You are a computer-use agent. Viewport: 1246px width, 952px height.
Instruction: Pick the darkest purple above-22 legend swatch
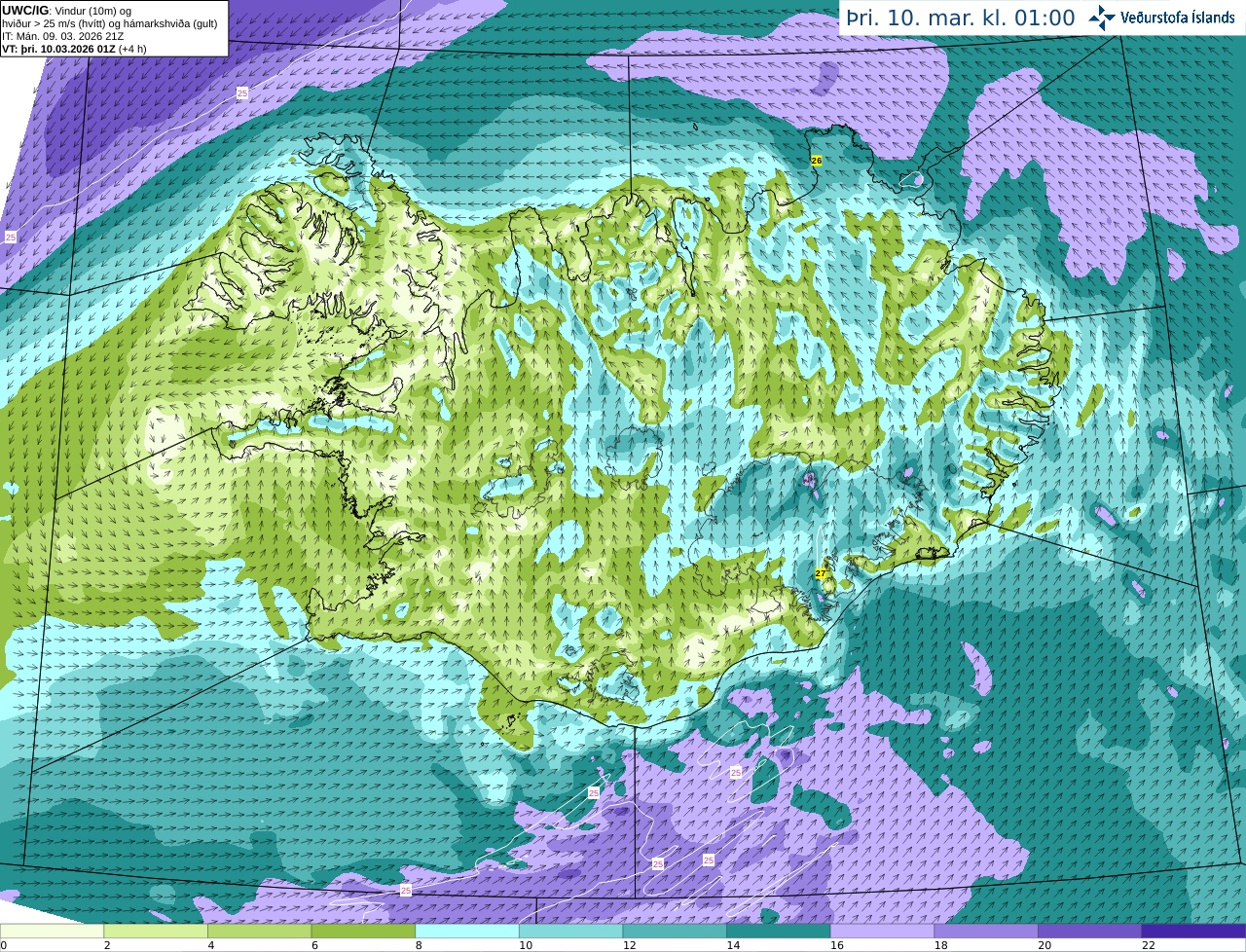tap(1193, 931)
